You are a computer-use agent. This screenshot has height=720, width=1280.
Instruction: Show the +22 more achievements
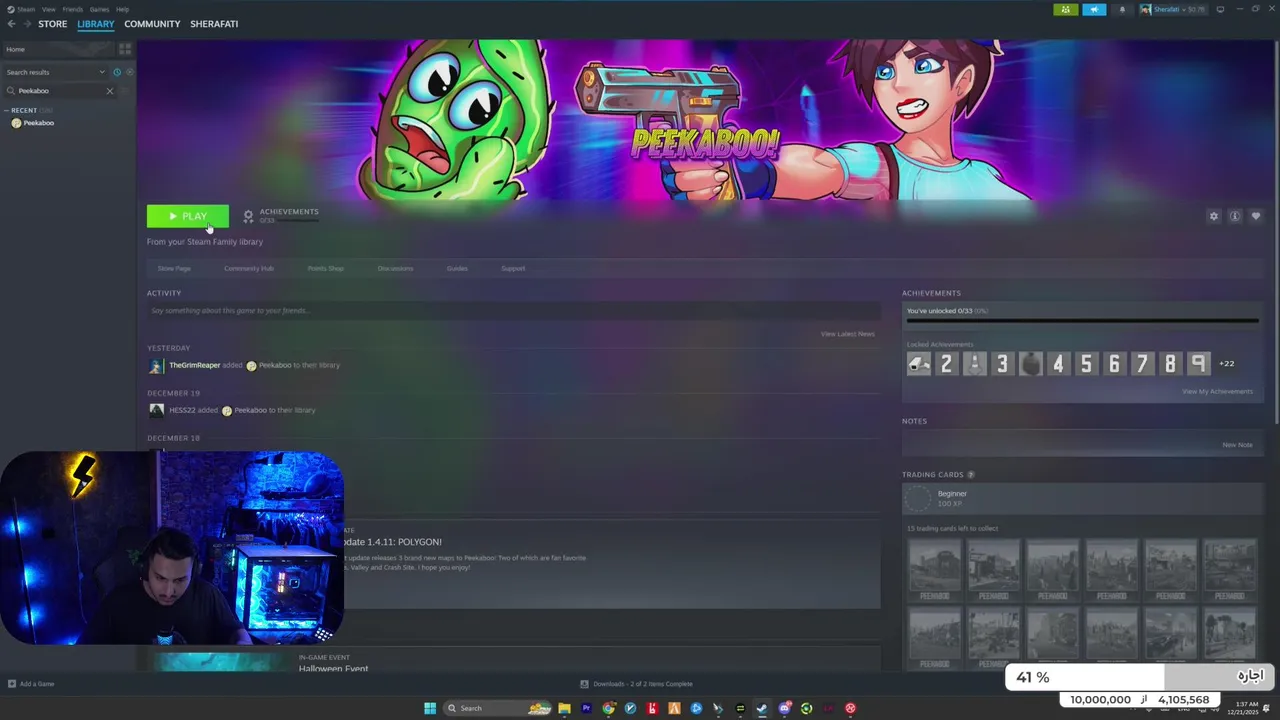tap(1226, 364)
